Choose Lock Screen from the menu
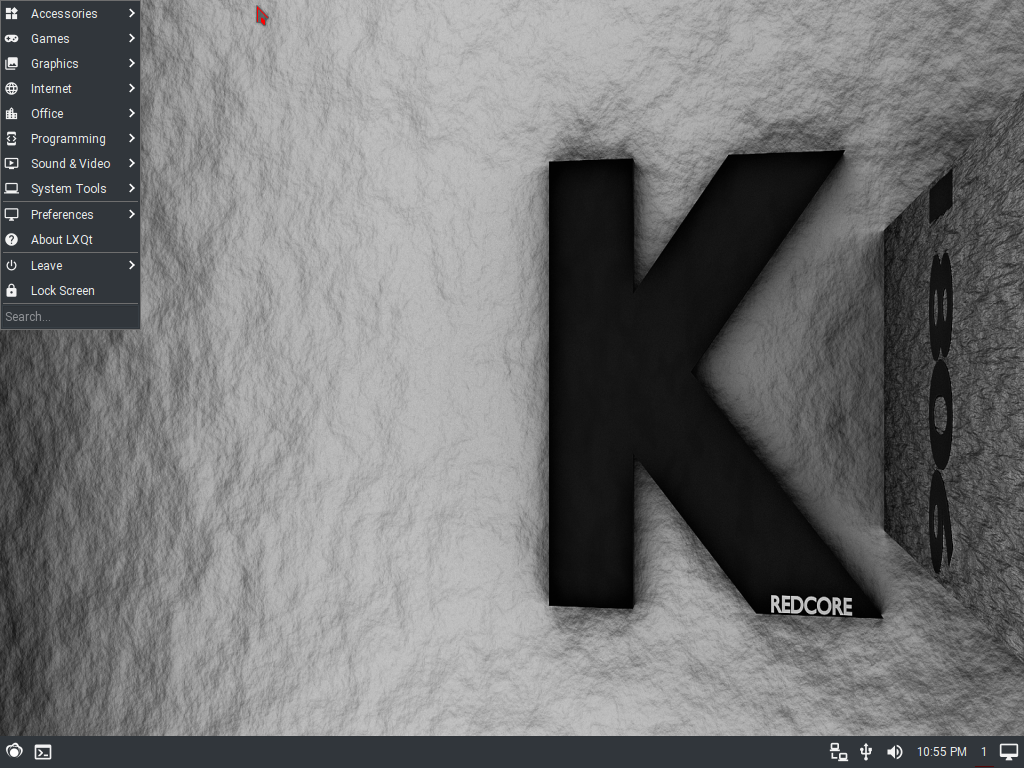This screenshot has width=1024, height=768. pyautogui.click(x=70, y=291)
